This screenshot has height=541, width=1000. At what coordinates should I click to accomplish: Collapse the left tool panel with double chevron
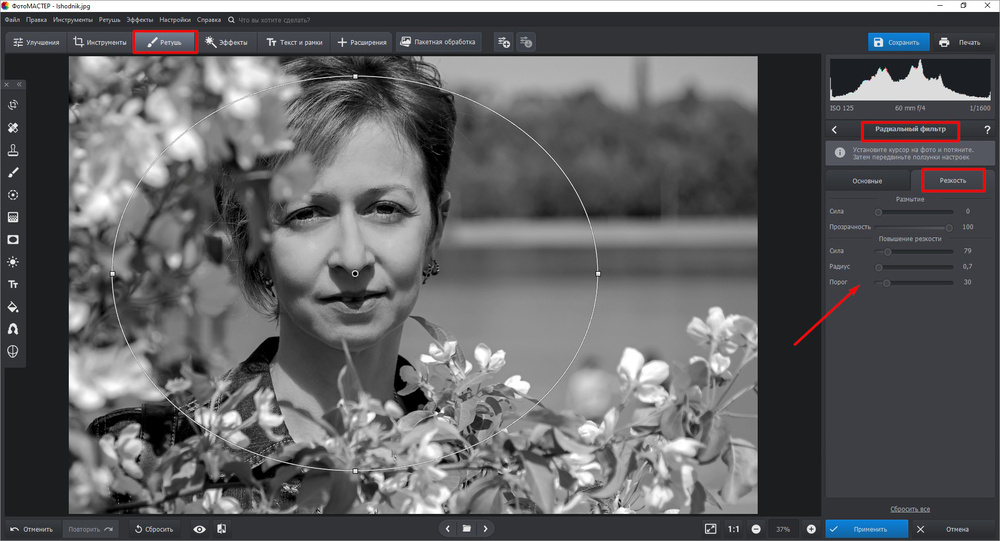pyautogui.click(x=18, y=85)
